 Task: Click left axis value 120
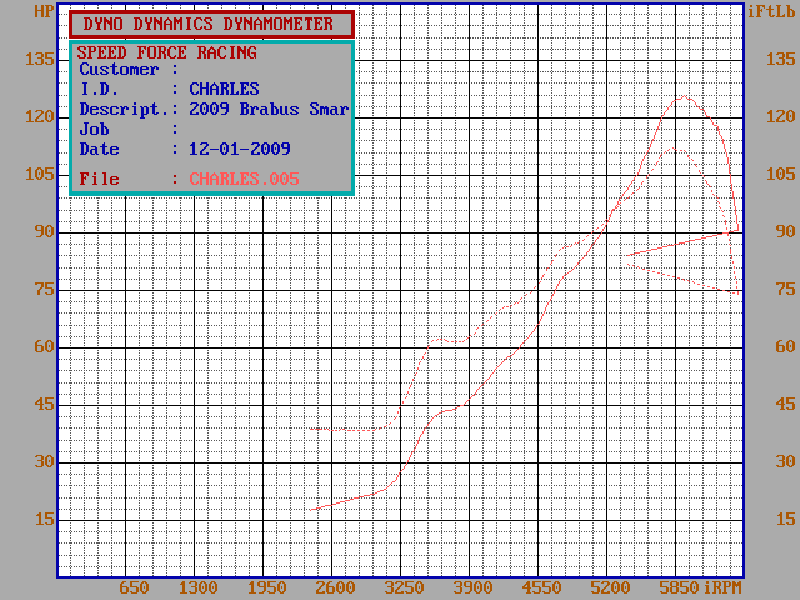pos(40,117)
